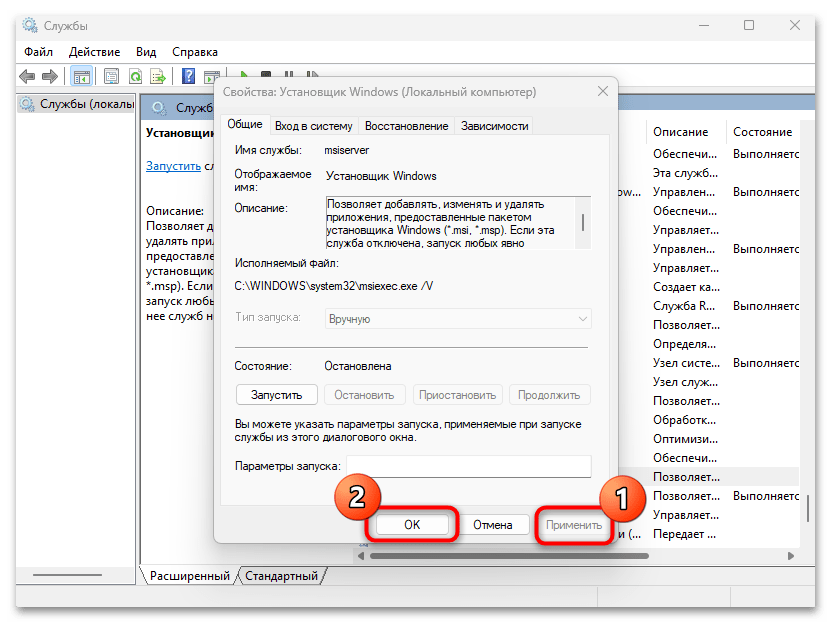Click the vertical scrollbar thumb of services list
The height and width of the screenshot is (623, 831).
tap(808, 508)
